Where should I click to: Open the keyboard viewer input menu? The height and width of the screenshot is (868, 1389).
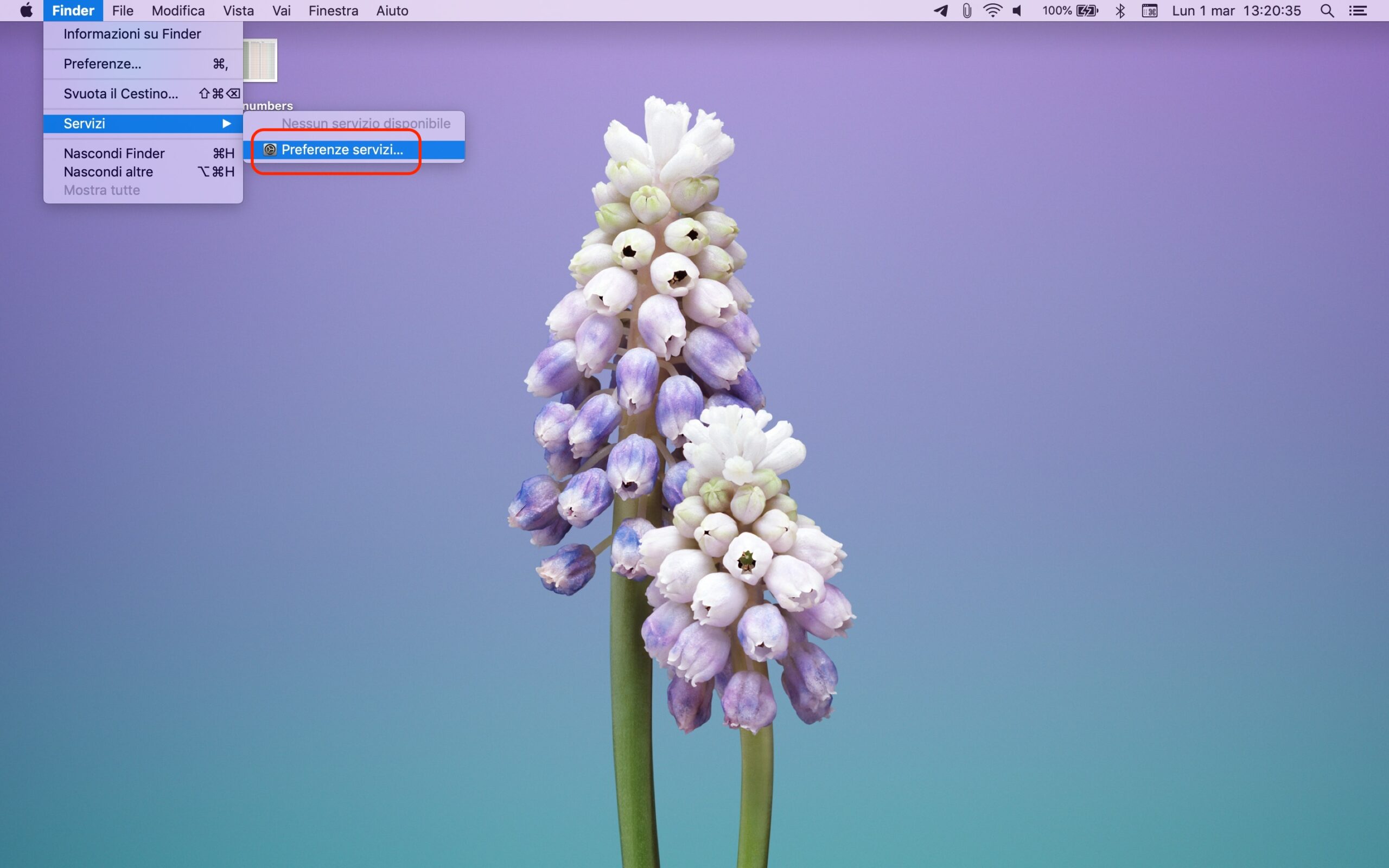(x=1149, y=10)
